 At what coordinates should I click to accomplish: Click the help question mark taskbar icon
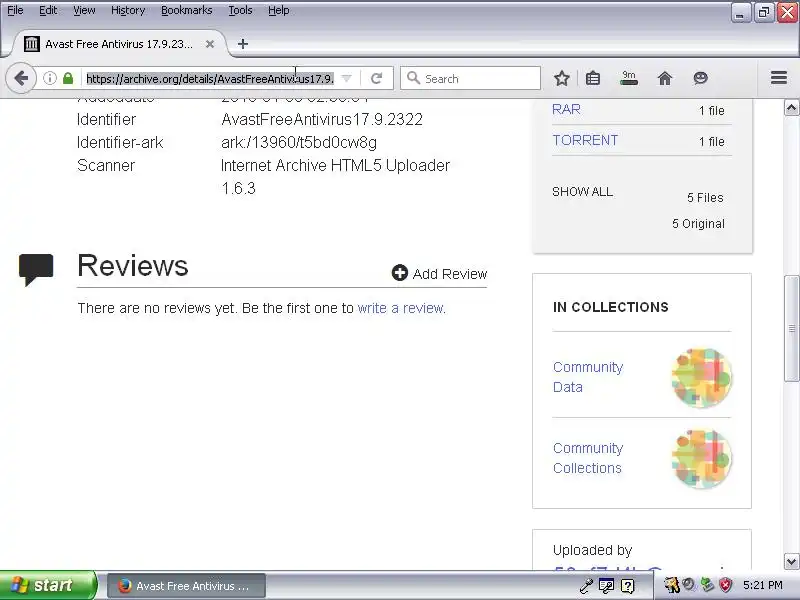[628, 586]
